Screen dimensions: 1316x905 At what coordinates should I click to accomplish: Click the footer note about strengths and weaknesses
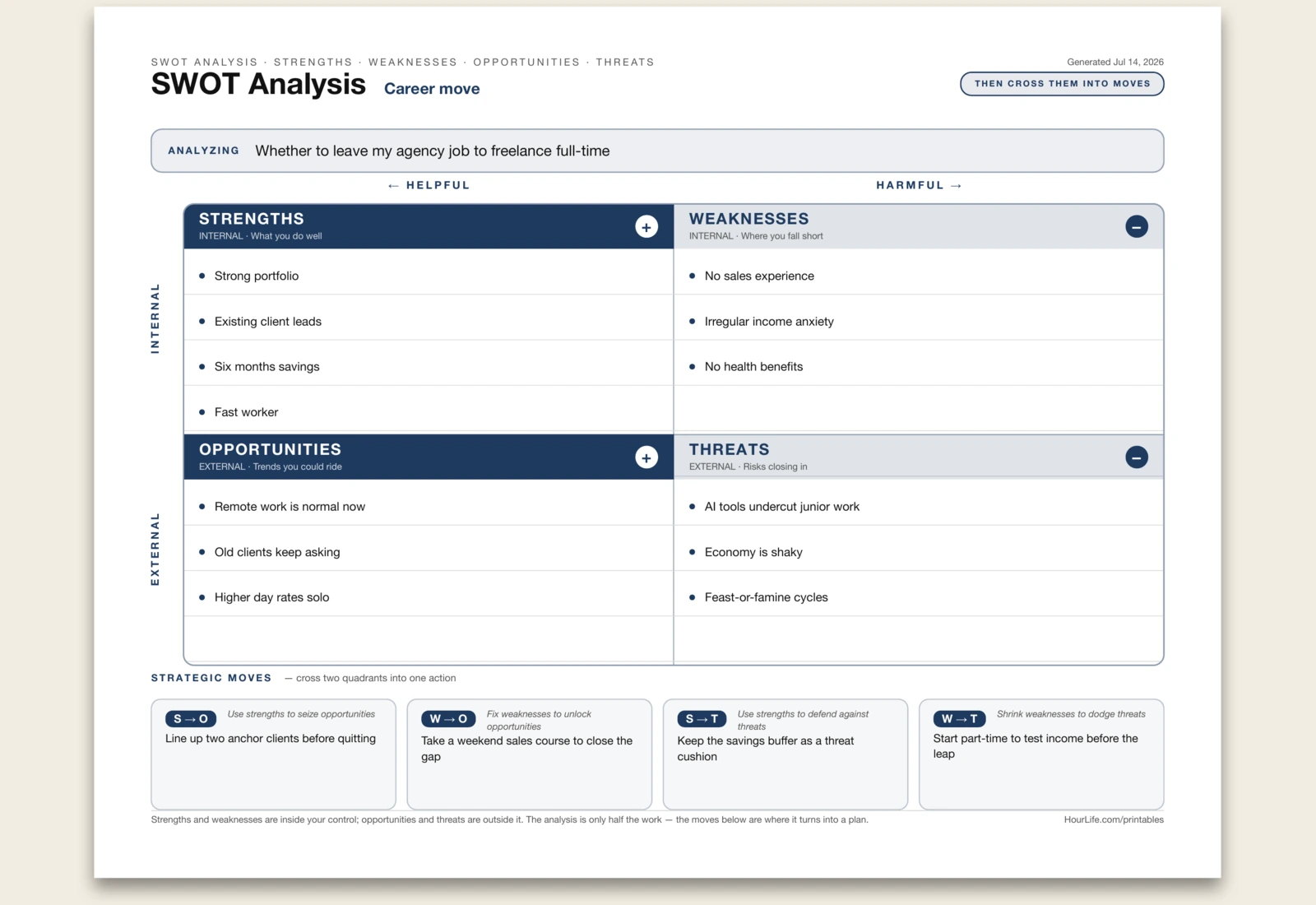tap(510, 819)
